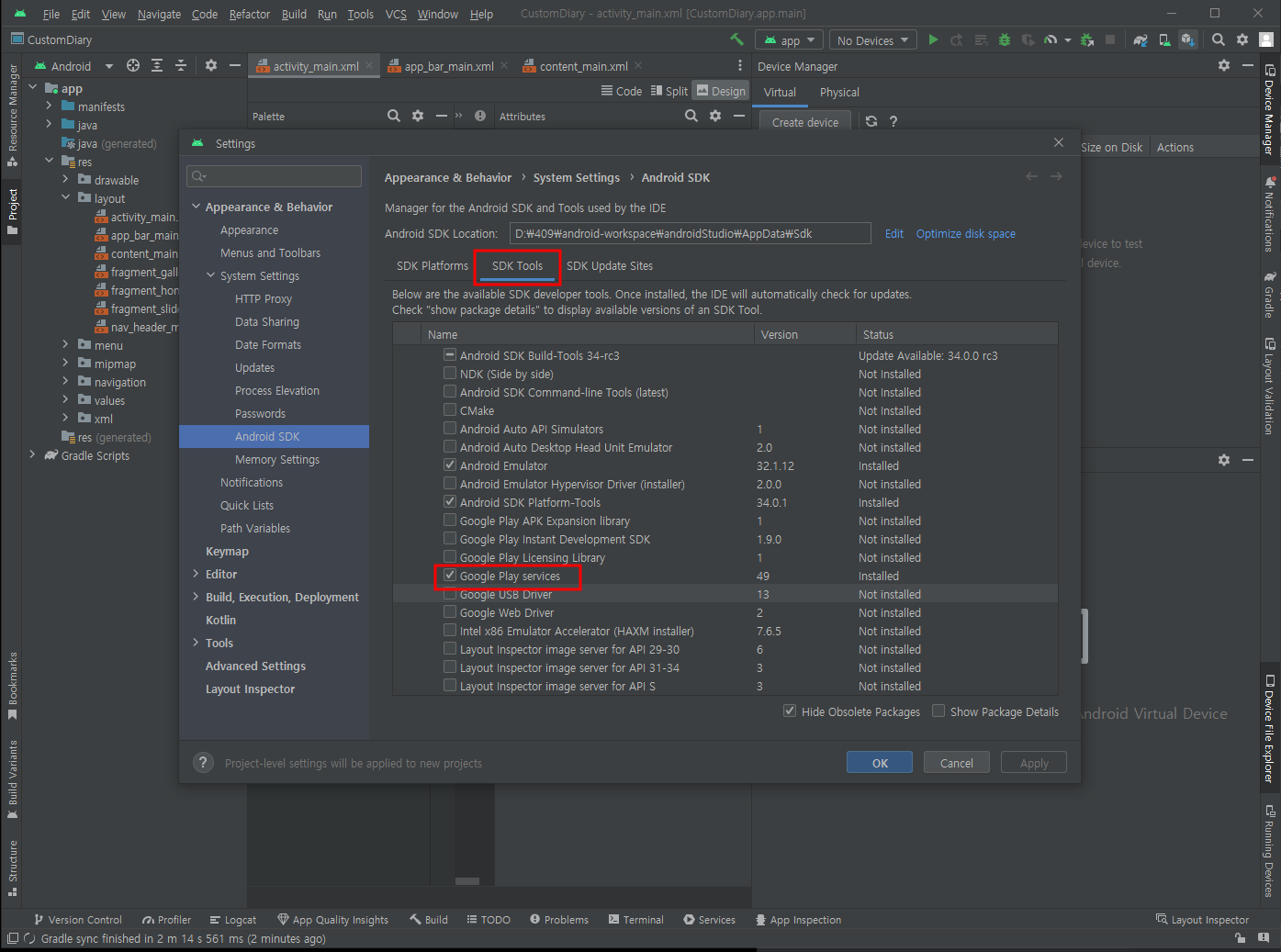Screen dimensions: 1281x952
Task: Click Create device button
Action: (805, 122)
